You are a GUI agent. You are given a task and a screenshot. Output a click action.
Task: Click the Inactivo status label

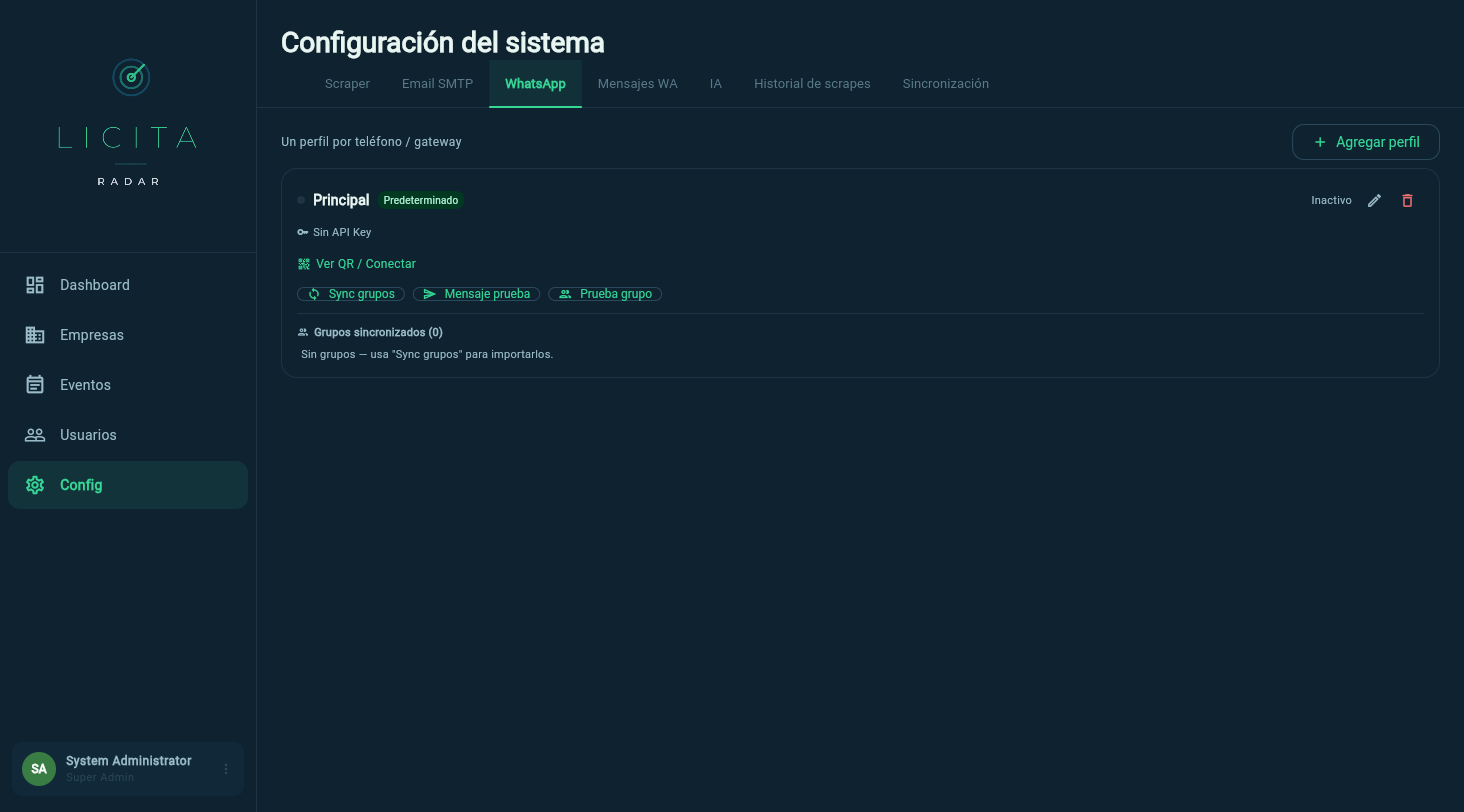[1331, 200]
